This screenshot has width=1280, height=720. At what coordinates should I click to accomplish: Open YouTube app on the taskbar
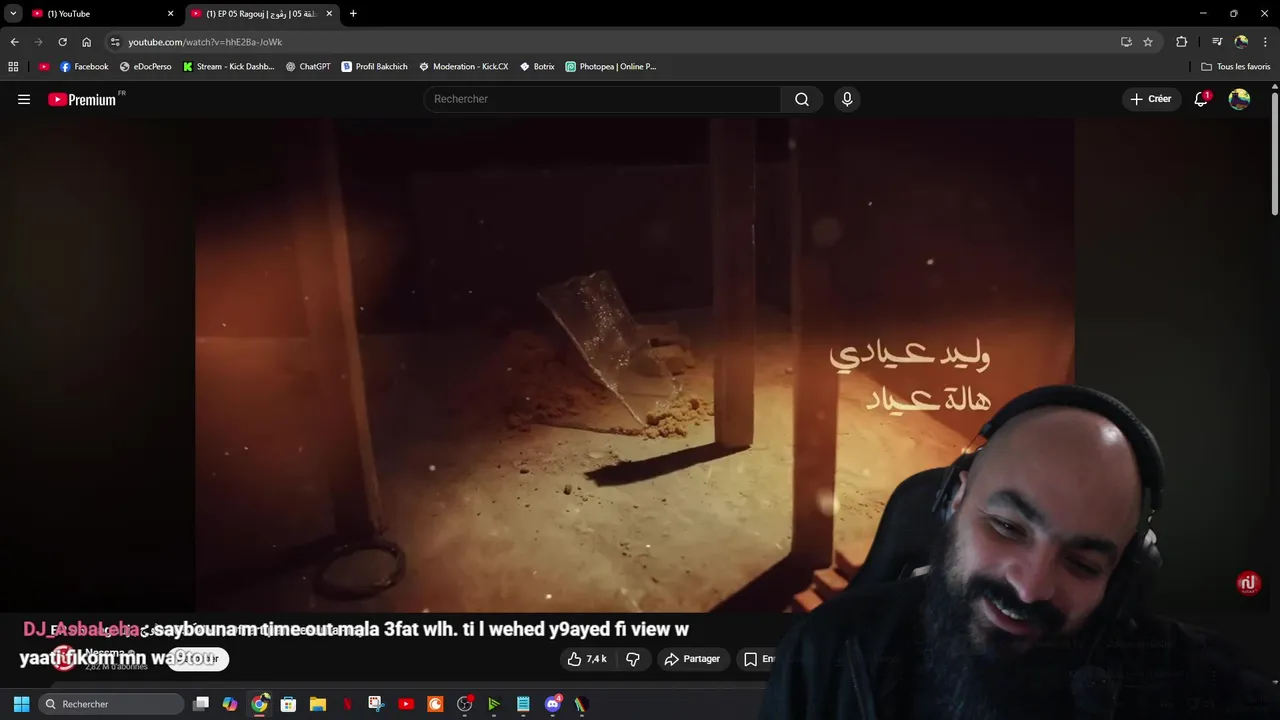(406, 704)
